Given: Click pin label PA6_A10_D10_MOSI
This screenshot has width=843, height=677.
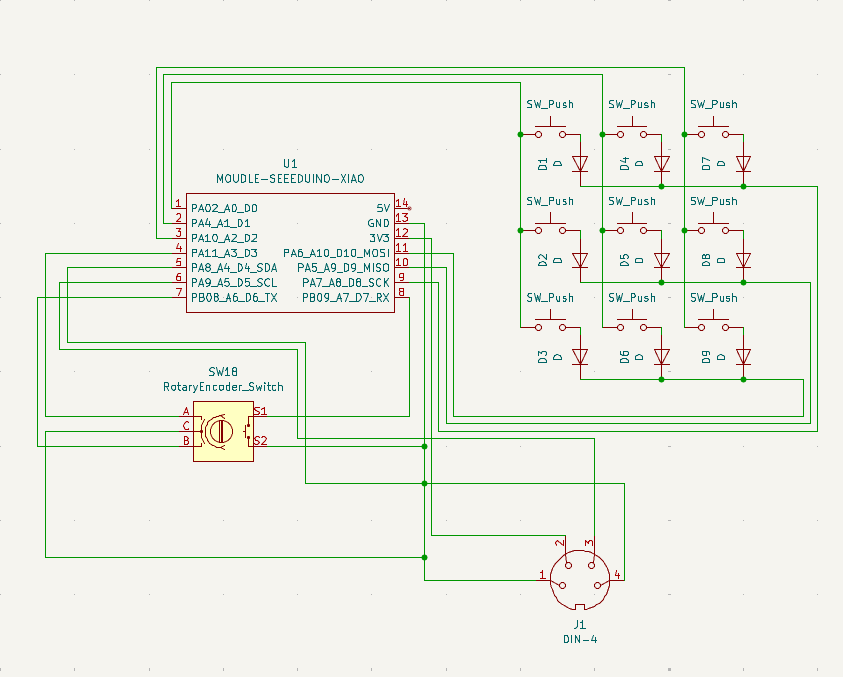Looking at the screenshot, I should click(x=337, y=253).
